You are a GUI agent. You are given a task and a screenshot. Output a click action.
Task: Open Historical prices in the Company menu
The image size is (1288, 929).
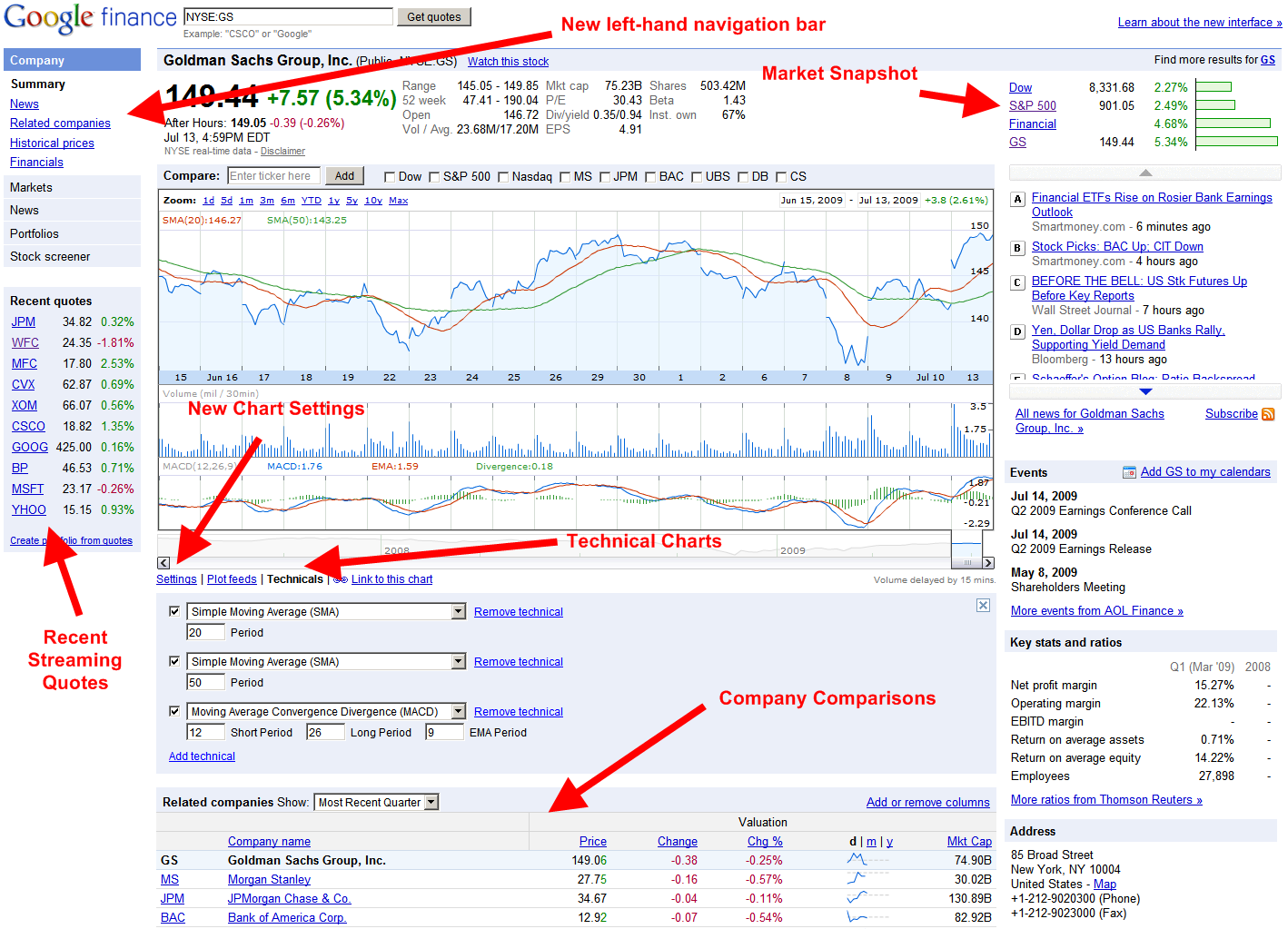[52, 143]
